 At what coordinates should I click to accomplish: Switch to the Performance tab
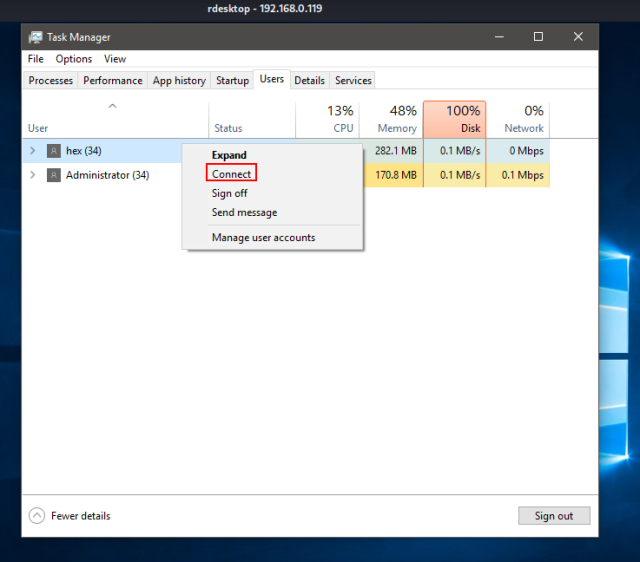point(112,81)
